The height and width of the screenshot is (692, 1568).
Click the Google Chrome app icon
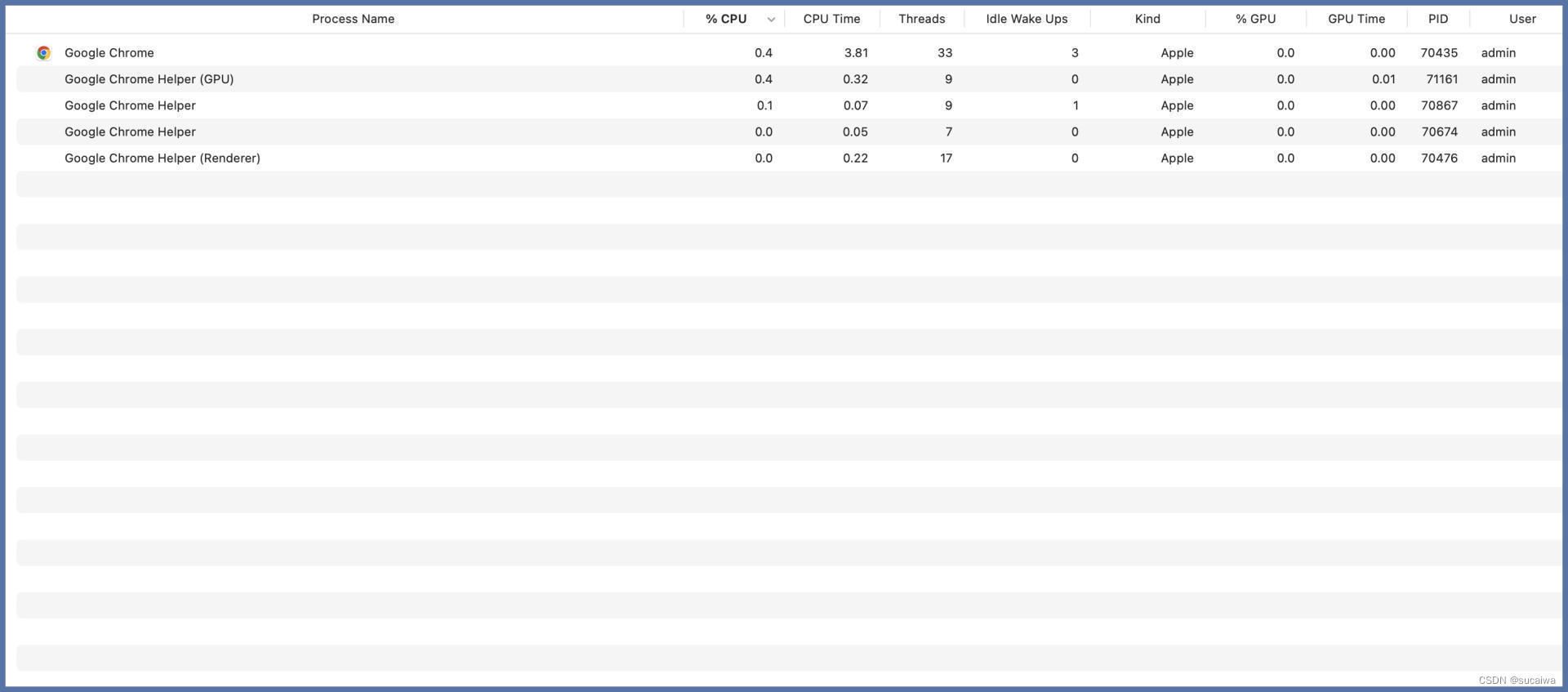[x=44, y=53]
